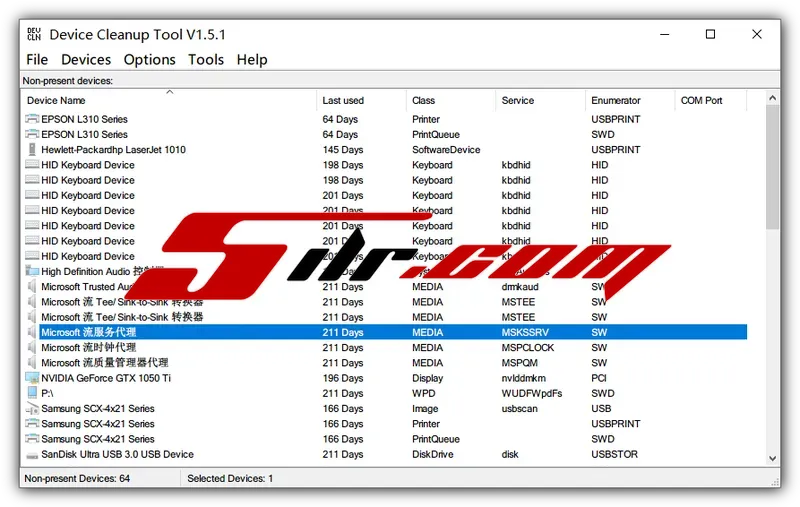
Task: Click speaker icon of Microsoft Trusted Audio row
Action: [32, 286]
